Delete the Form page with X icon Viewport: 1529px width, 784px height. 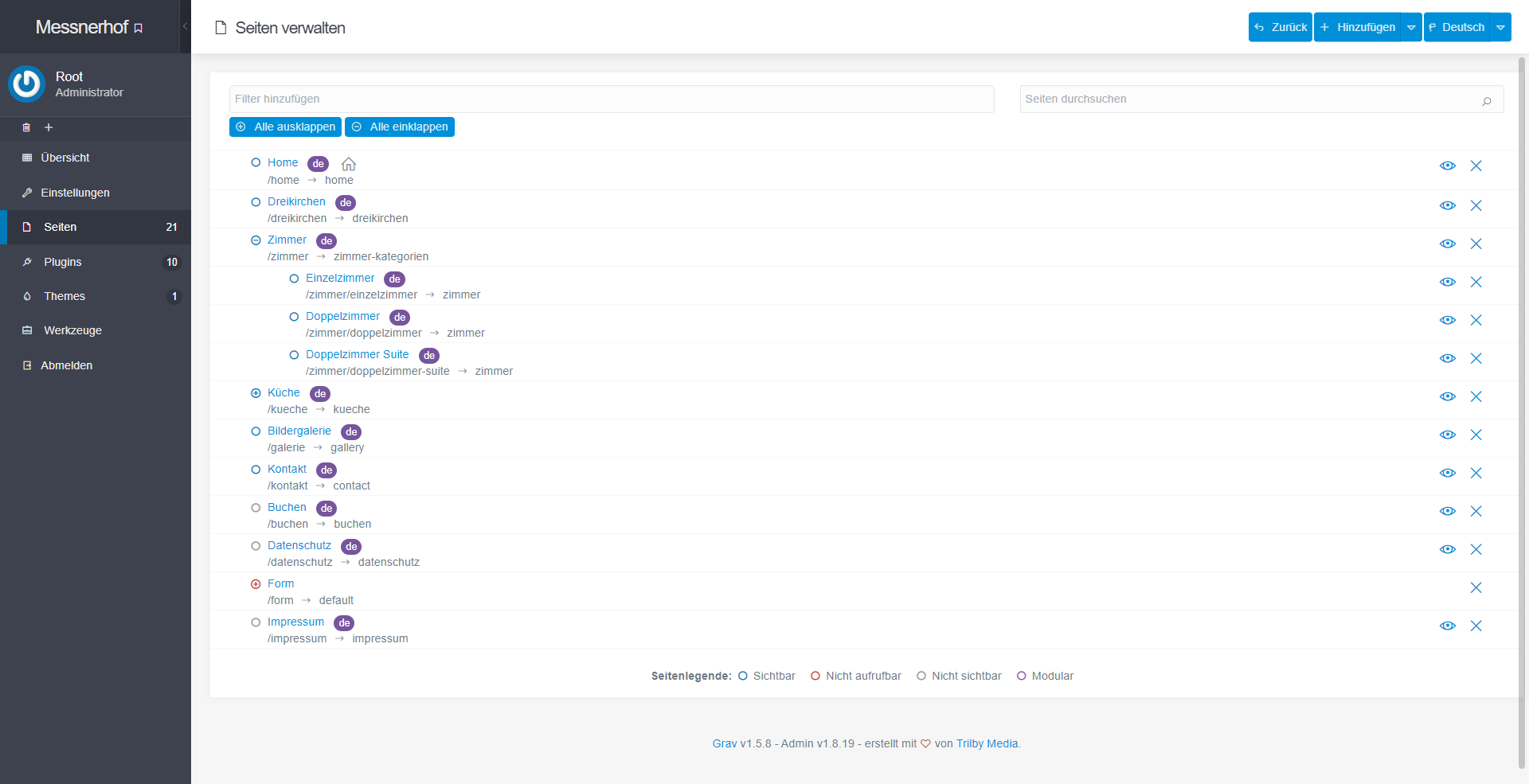tap(1476, 587)
